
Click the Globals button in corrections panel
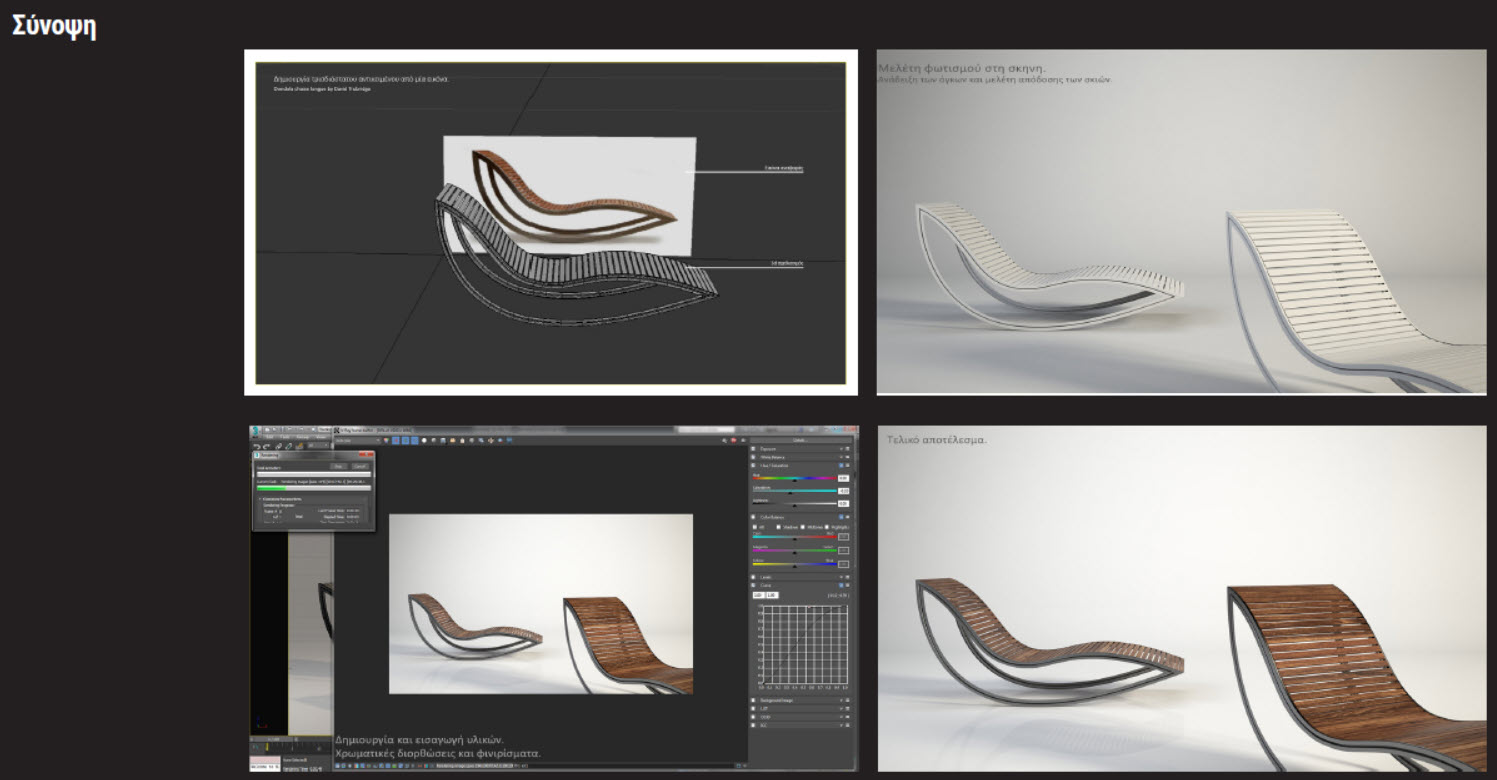tap(799, 440)
